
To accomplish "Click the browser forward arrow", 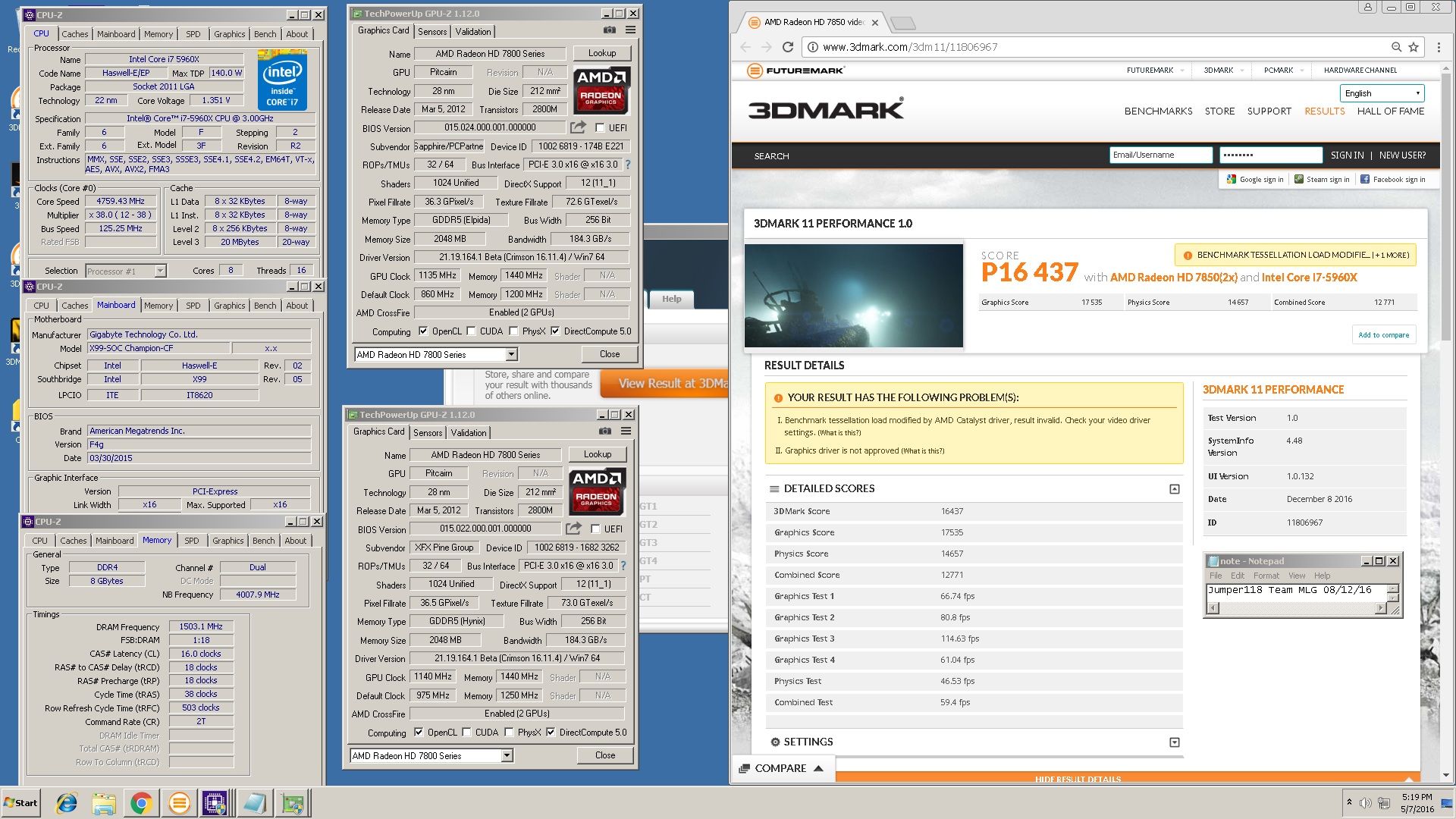I will pos(767,47).
